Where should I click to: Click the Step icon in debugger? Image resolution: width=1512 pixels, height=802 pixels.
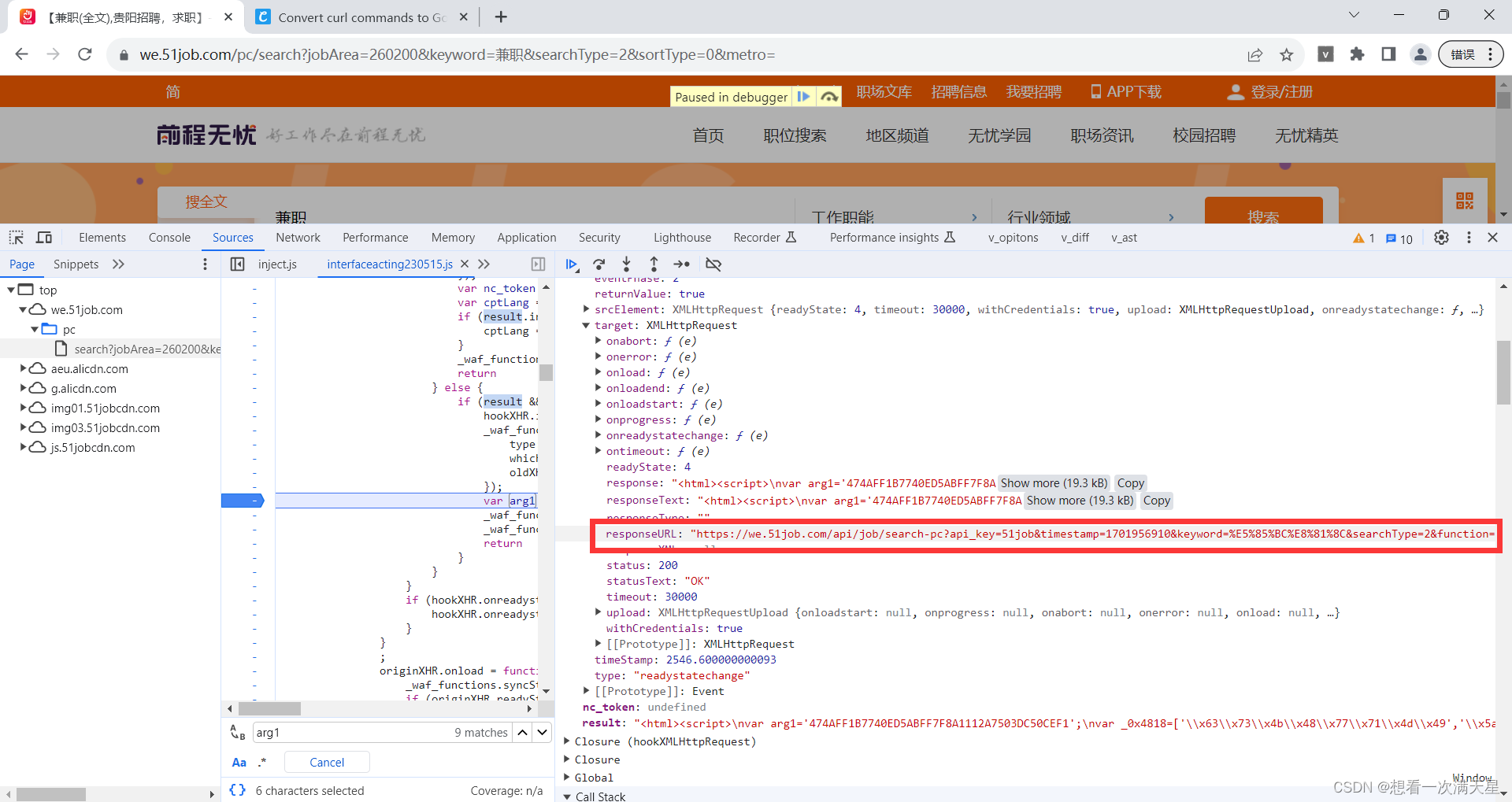682,264
